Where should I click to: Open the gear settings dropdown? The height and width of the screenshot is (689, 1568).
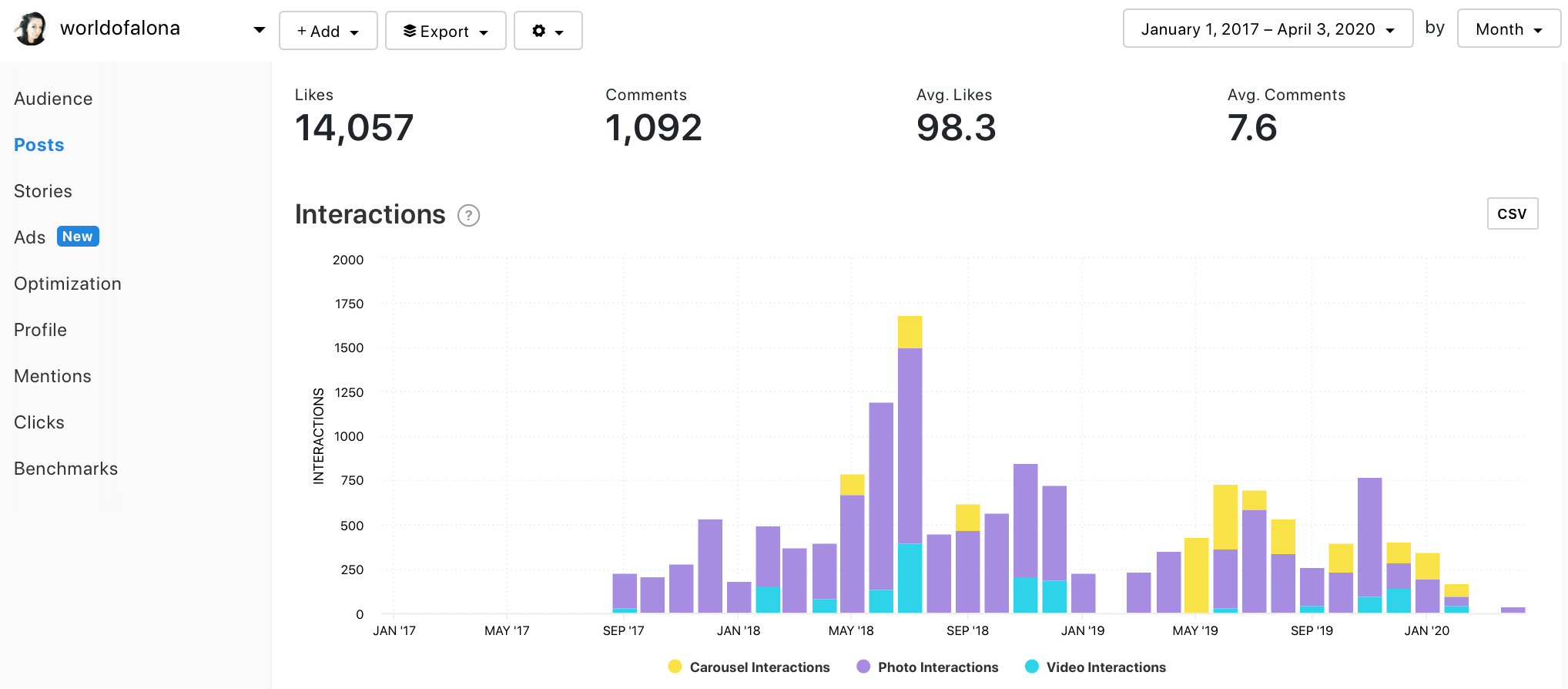(x=548, y=31)
